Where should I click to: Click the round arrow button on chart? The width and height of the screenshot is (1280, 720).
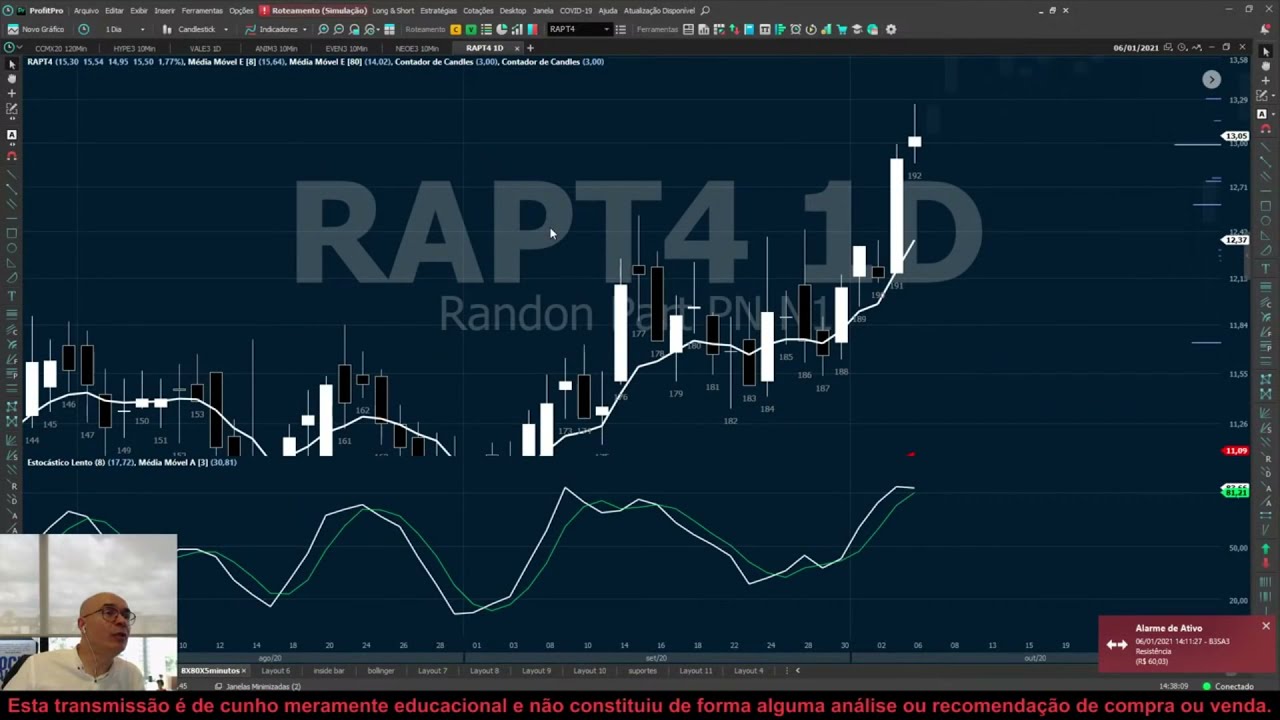1211,79
